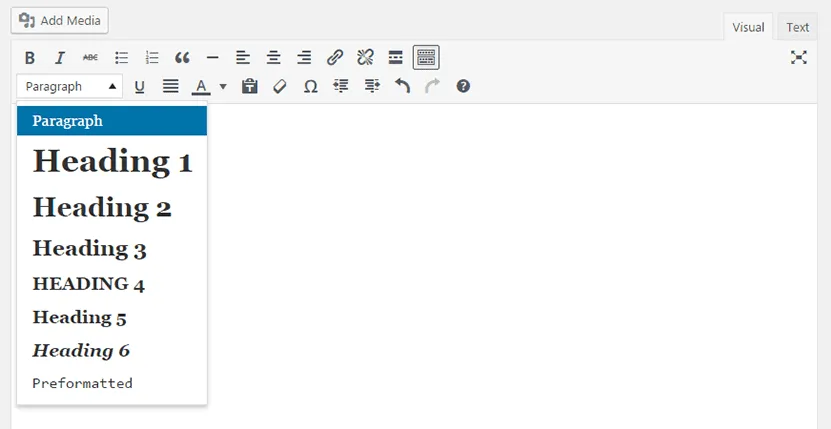
Task: Insert a link with chain icon
Action: click(335, 58)
